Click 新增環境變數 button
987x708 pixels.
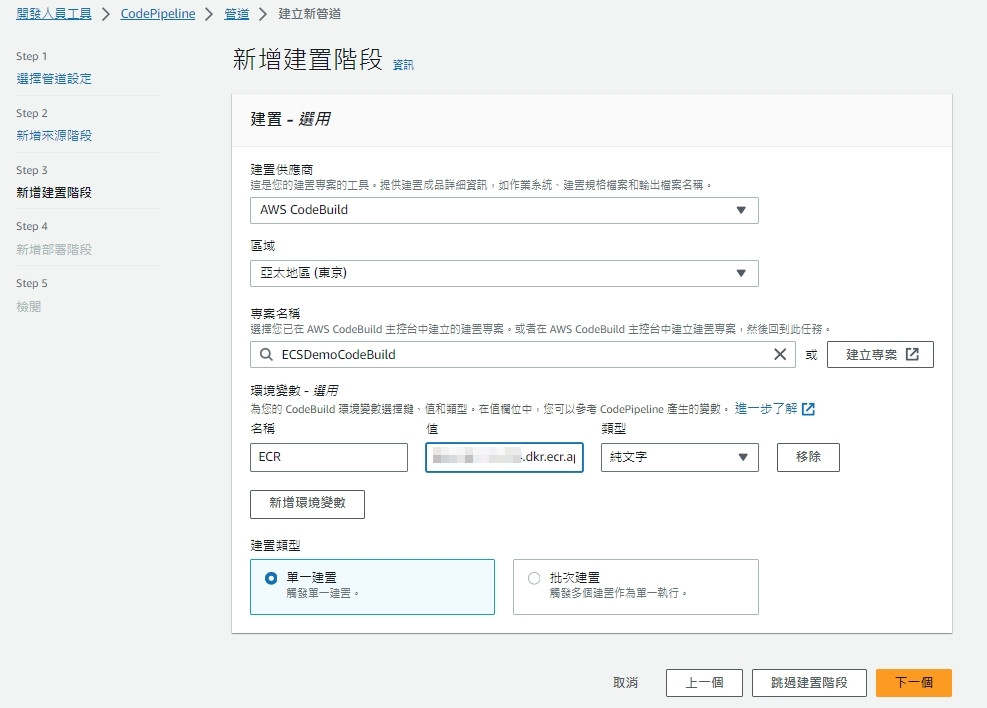(307, 503)
